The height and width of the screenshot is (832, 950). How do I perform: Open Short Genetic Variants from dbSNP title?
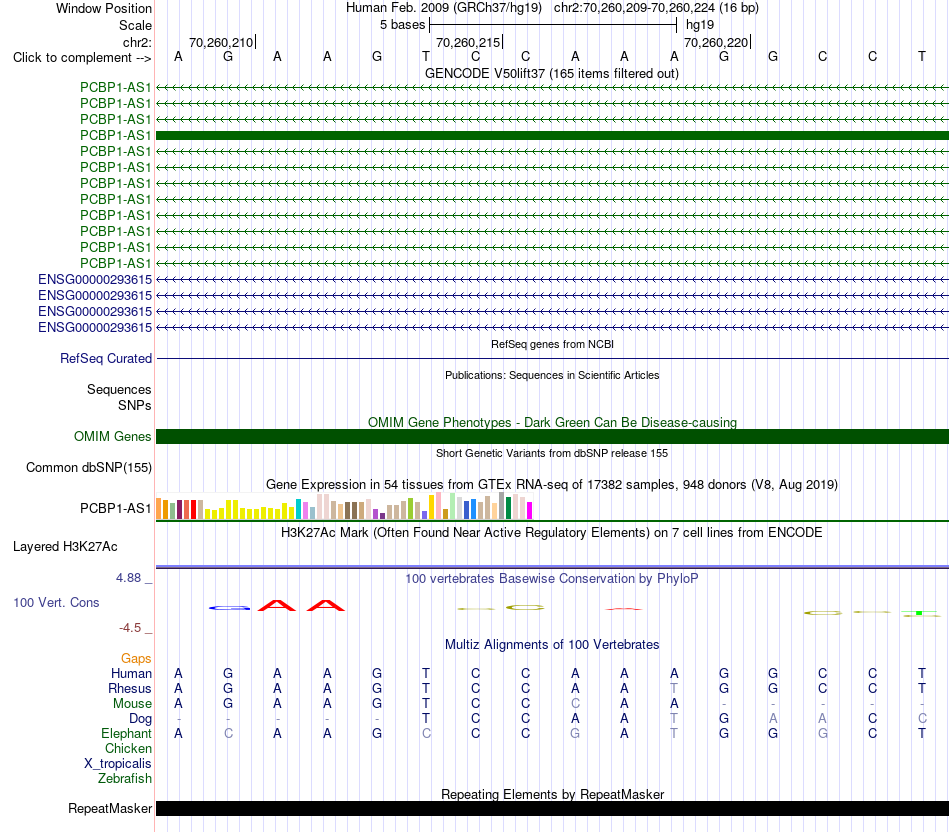click(552, 453)
